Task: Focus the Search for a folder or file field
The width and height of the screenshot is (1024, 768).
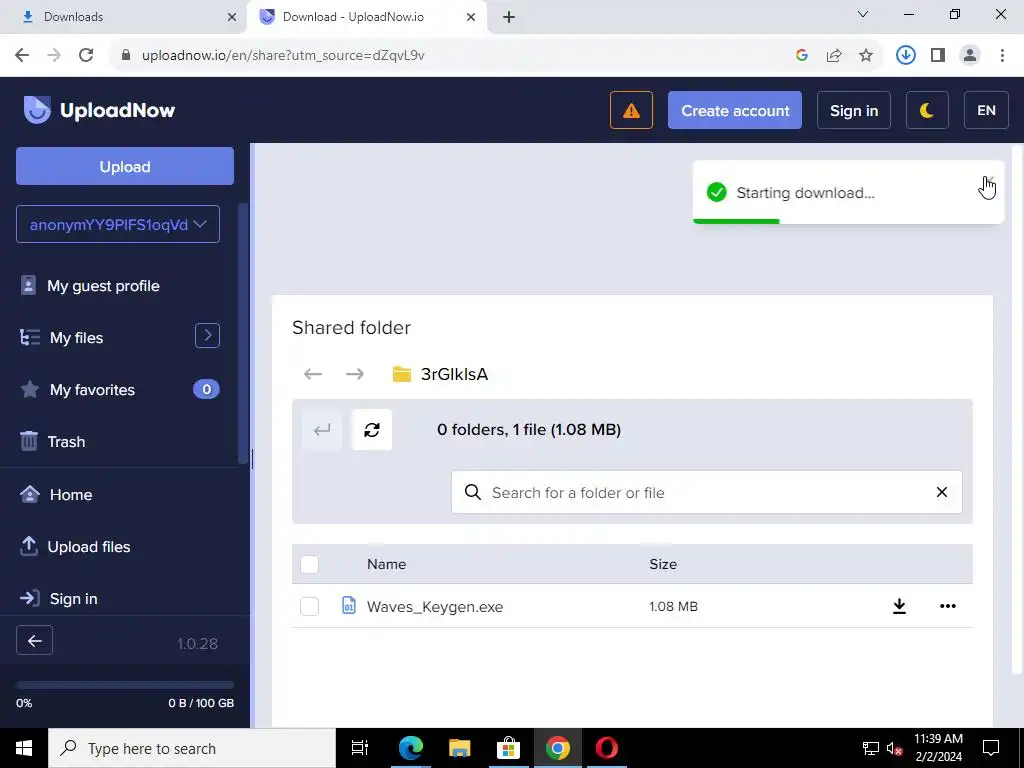Action: (707, 492)
